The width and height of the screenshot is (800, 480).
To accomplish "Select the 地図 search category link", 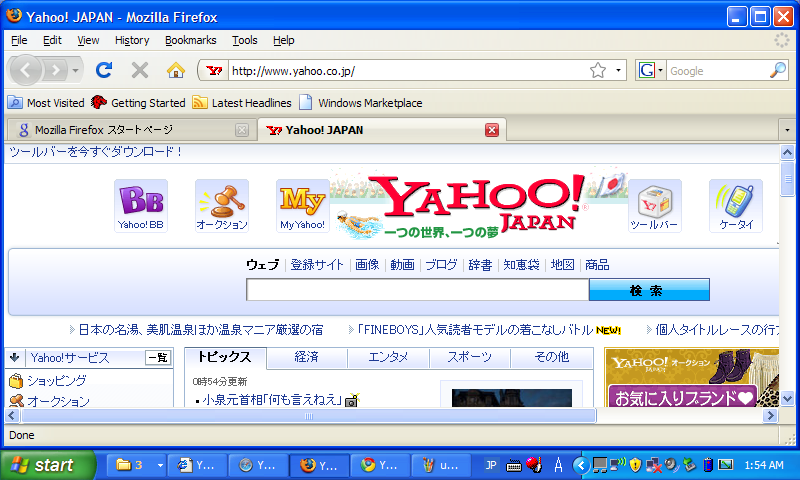I will [562, 265].
